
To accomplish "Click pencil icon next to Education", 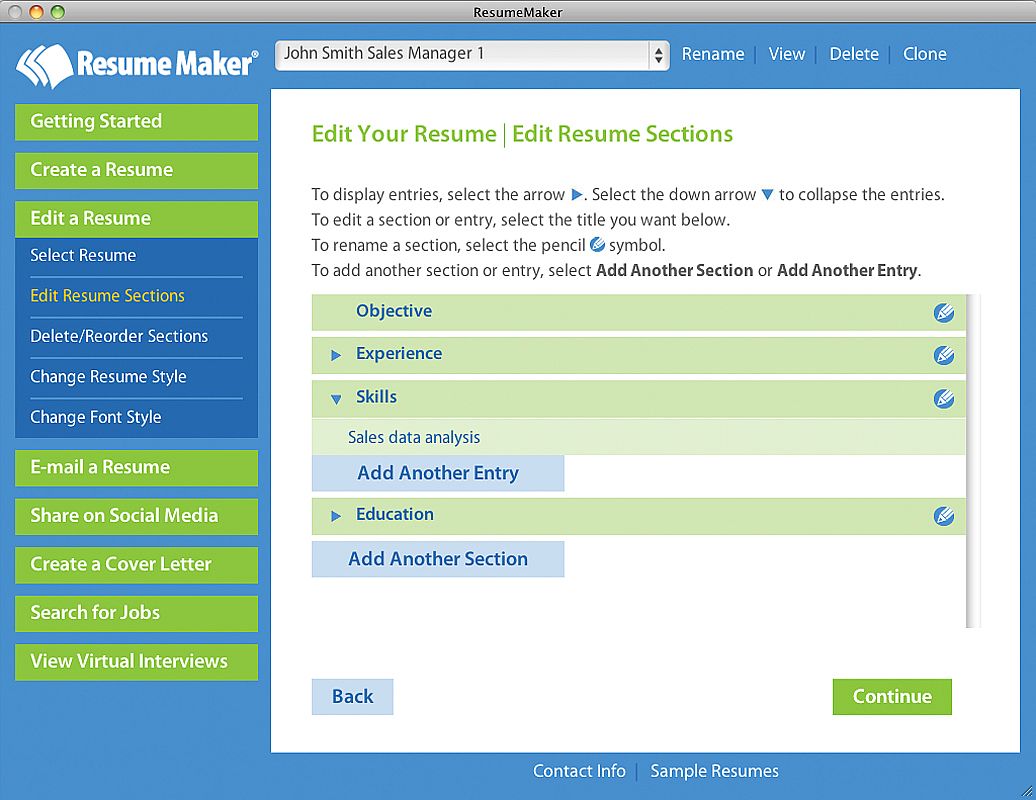I will pos(944,516).
